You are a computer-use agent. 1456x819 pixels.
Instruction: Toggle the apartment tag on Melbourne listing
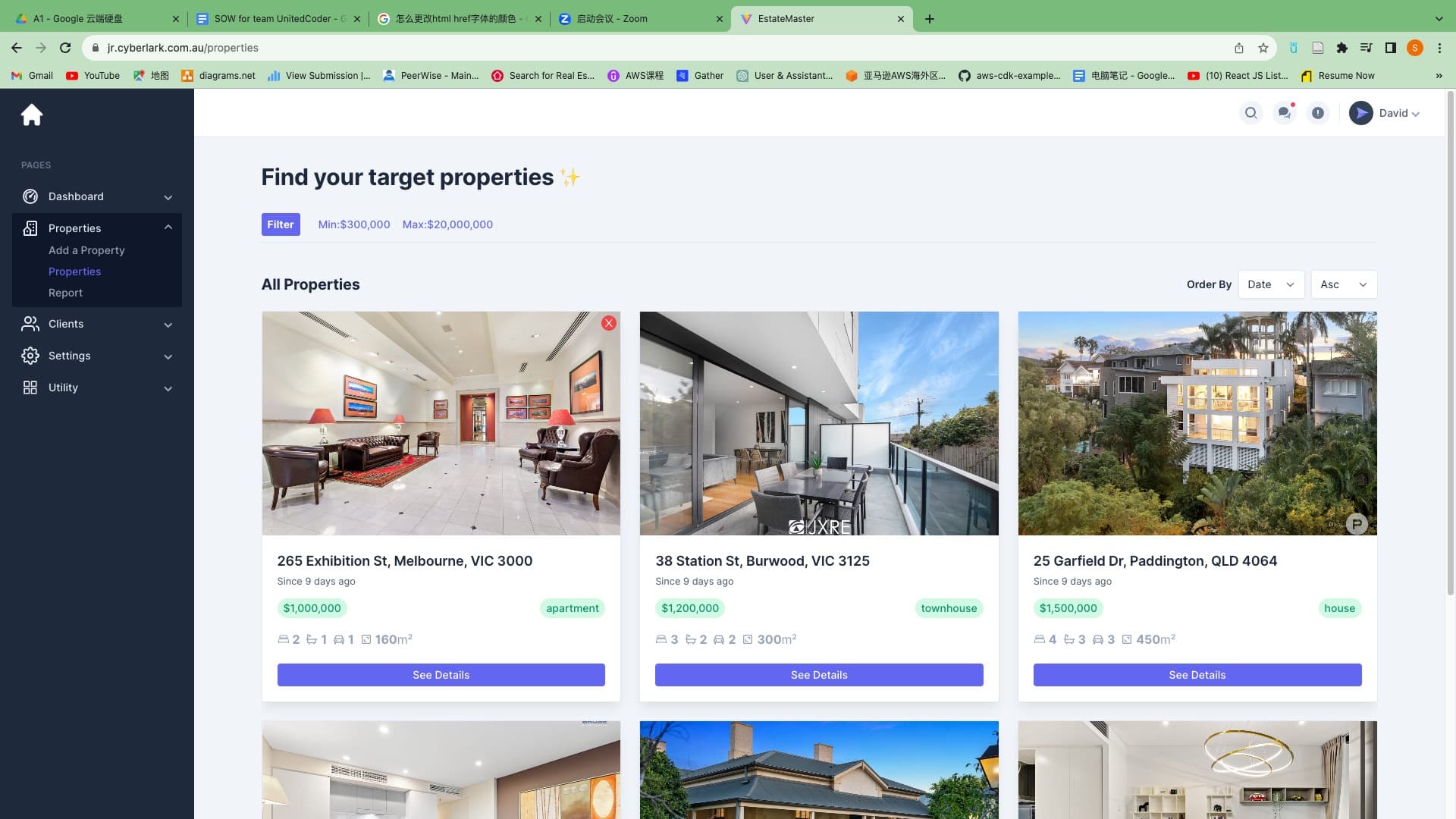pos(573,607)
